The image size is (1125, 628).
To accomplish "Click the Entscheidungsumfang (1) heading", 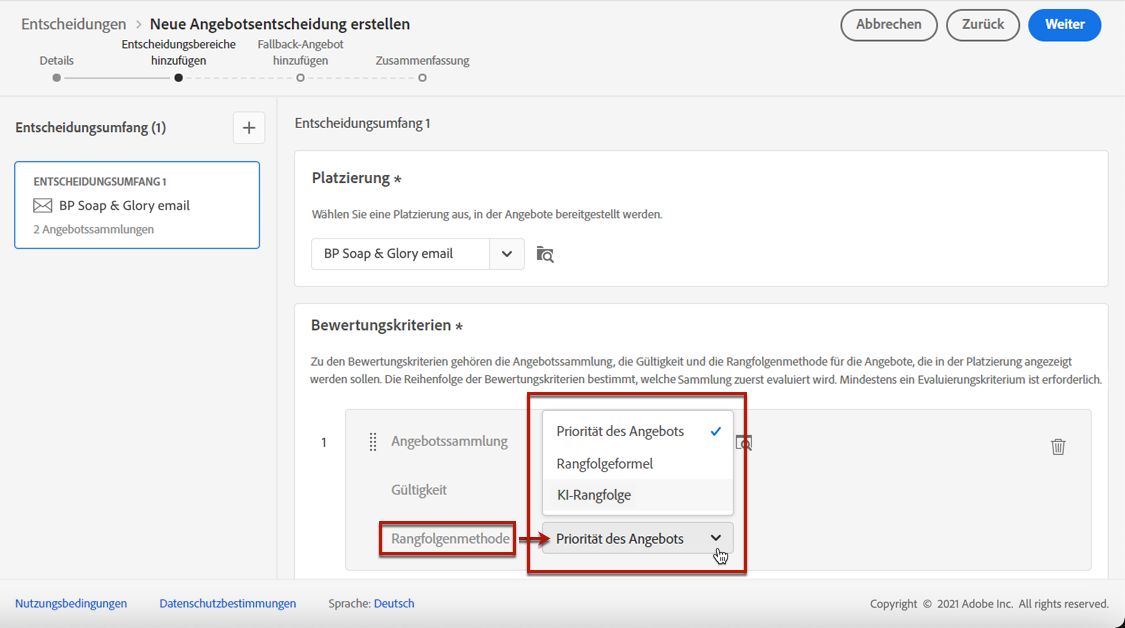I will 90,128.
